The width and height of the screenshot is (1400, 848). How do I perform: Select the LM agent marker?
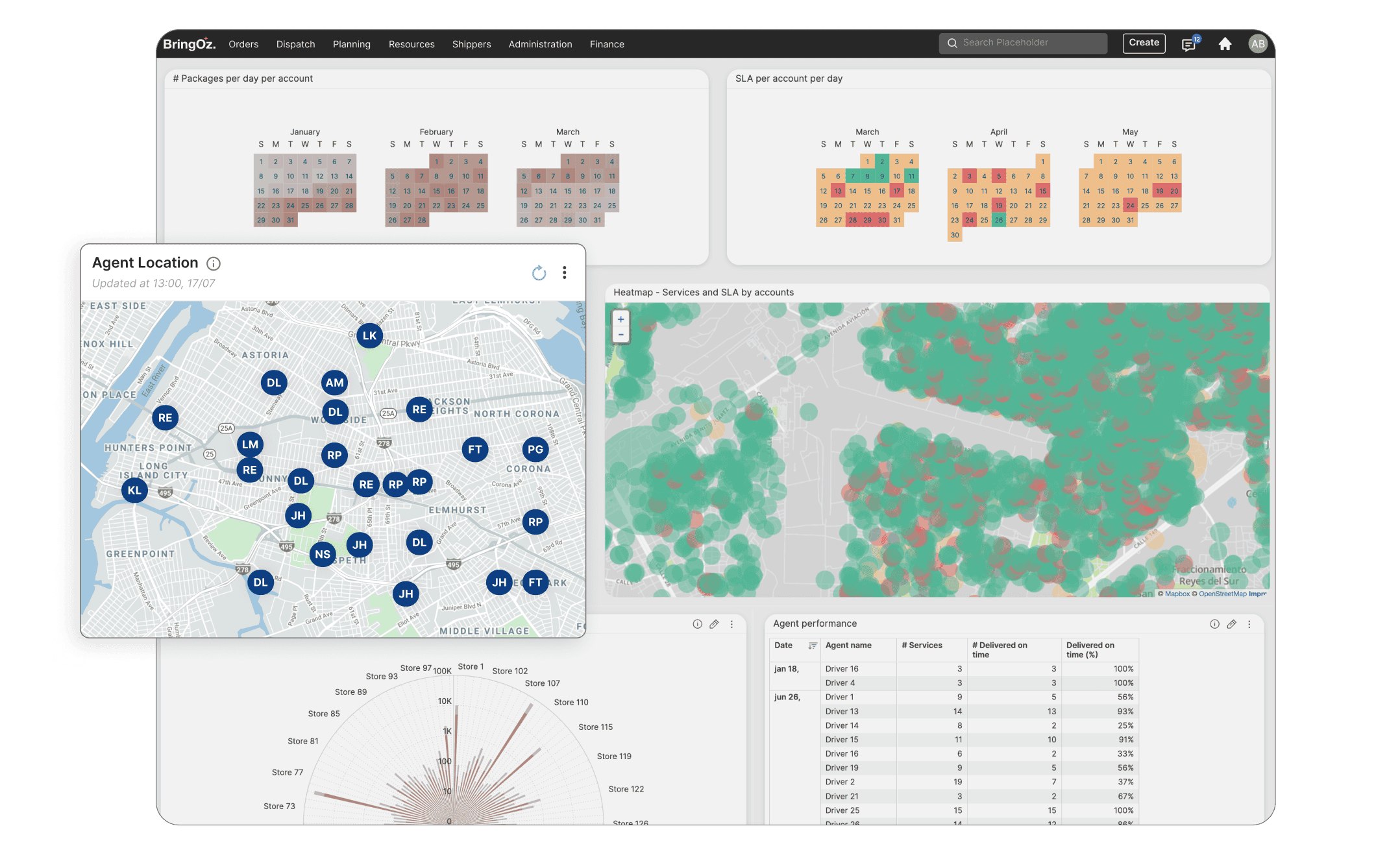pyautogui.click(x=250, y=444)
